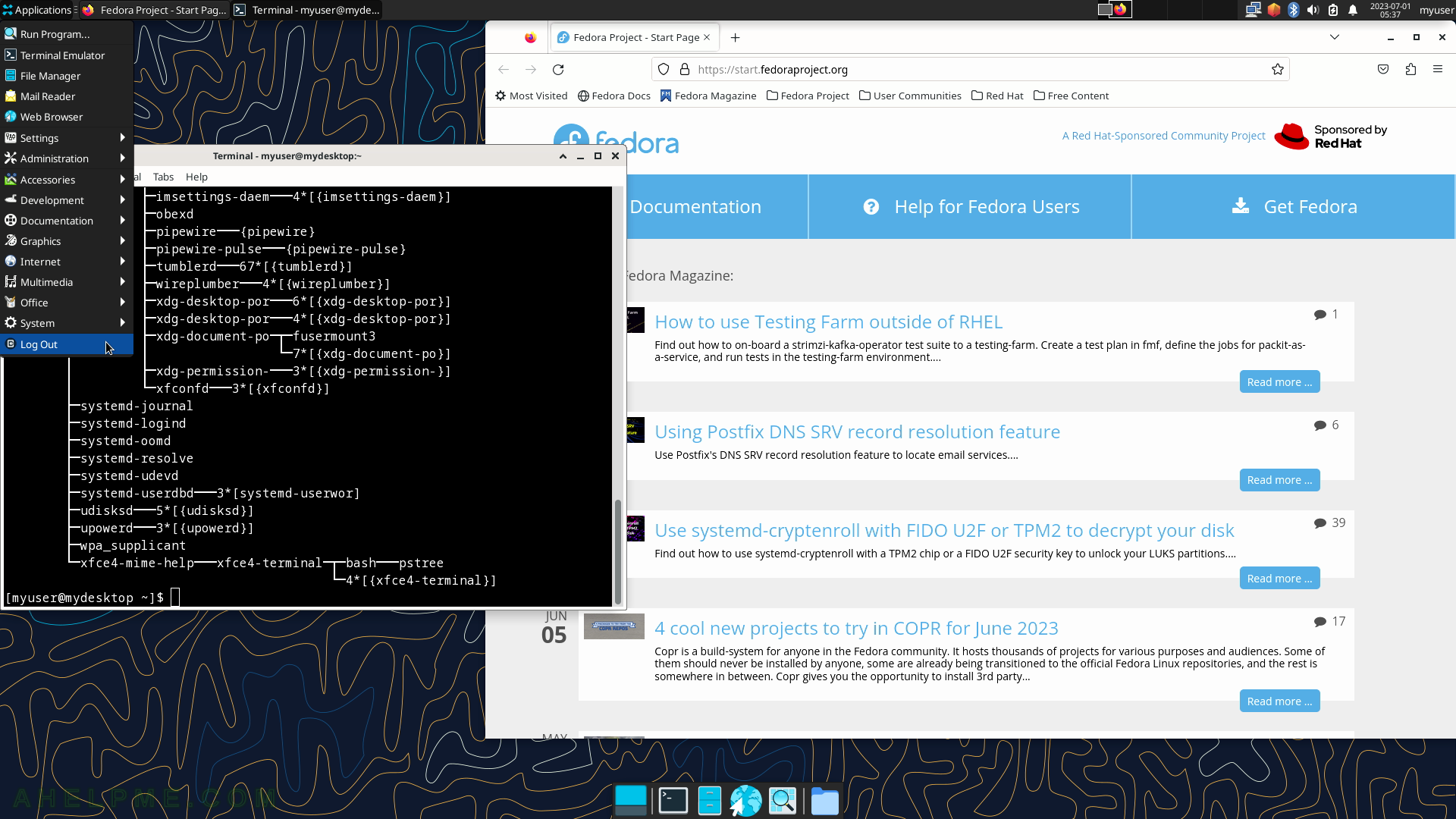Expand the Accessories submenu
1456x819 pixels.
67,180
